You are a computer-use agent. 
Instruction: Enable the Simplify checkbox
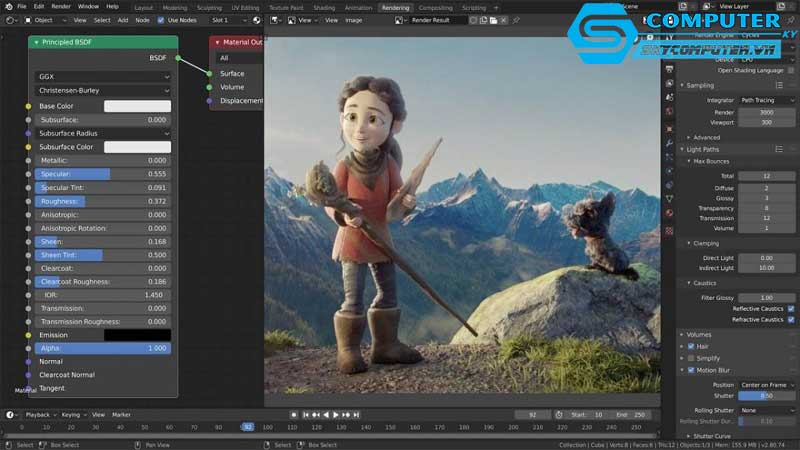pyautogui.click(x=690, y=357)
